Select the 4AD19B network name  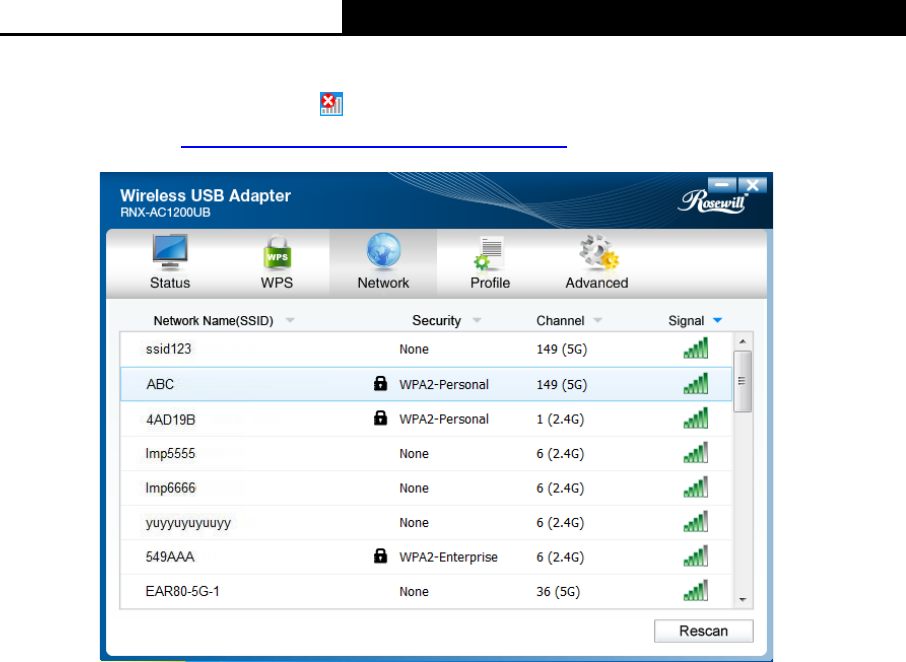tap(170, 419)
